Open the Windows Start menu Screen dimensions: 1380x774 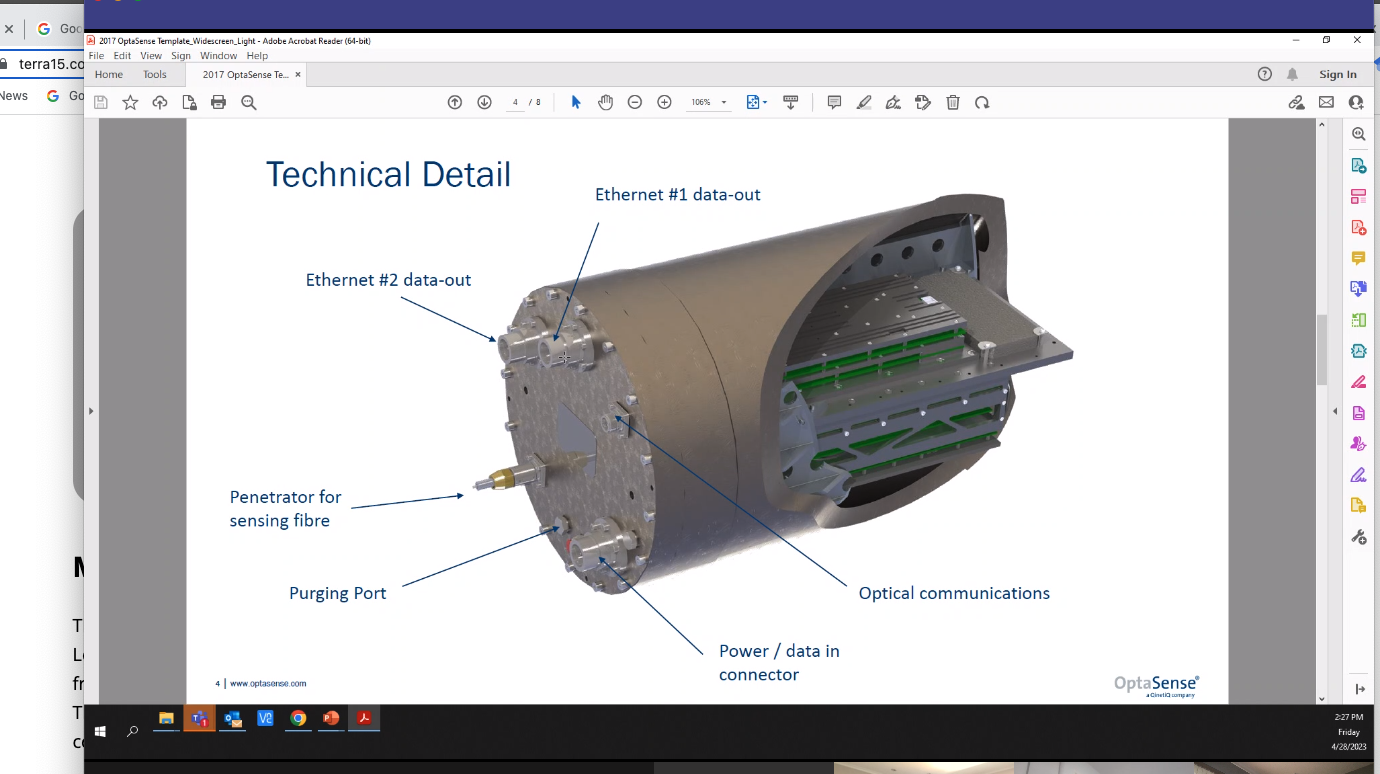[x=100, y=731]
